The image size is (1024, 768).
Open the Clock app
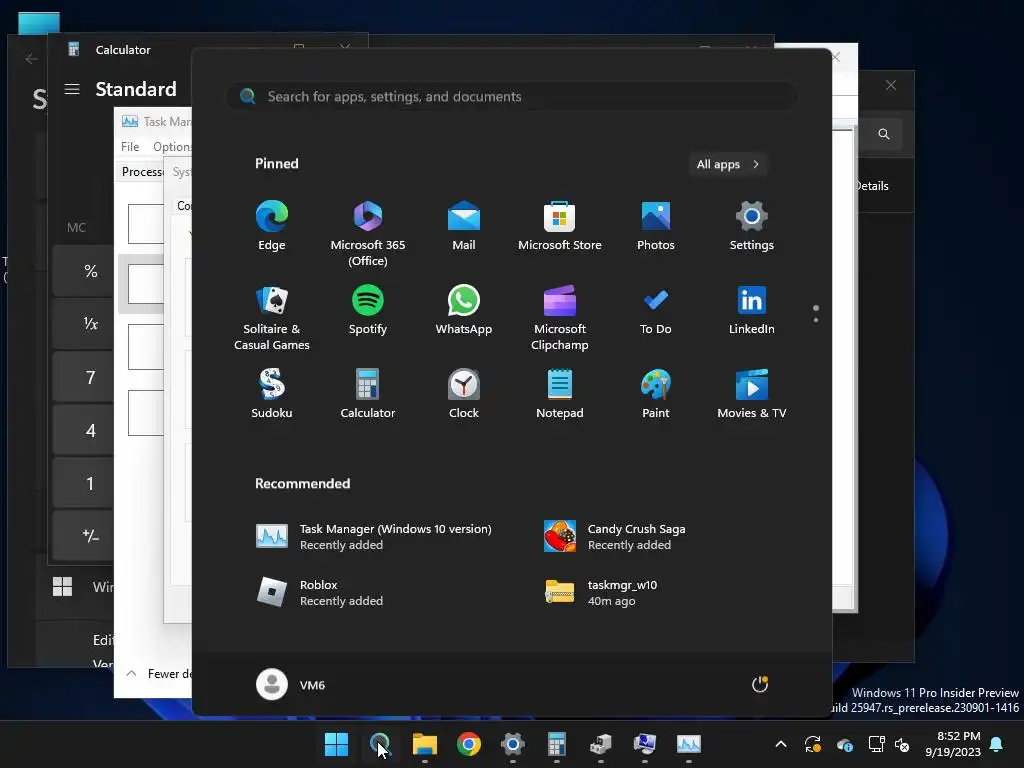(464, 394)
